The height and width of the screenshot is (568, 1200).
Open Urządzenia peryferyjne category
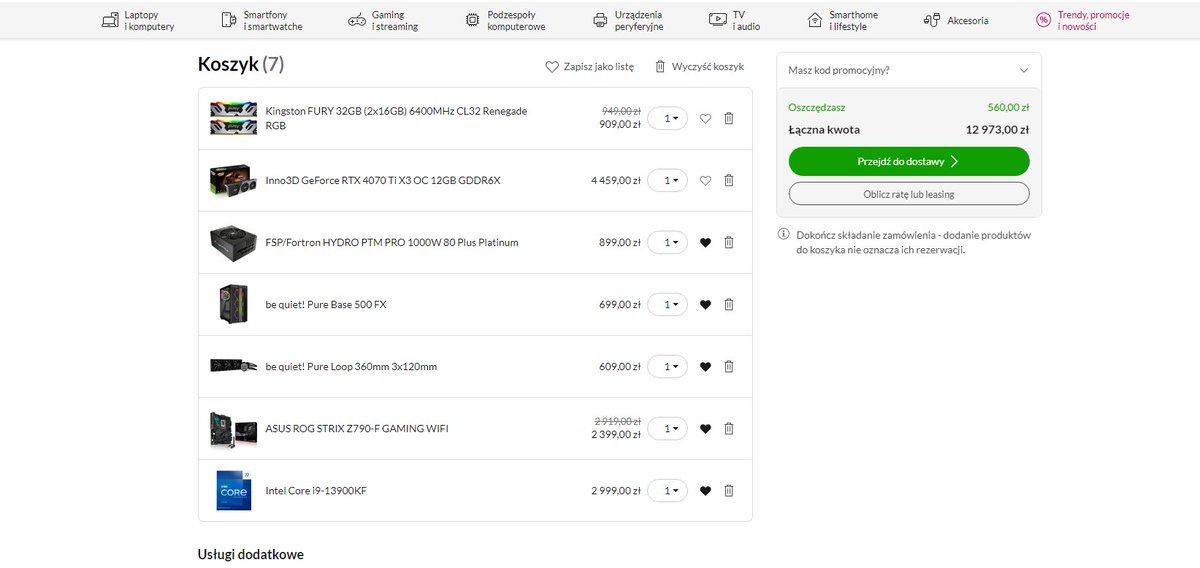pos(628,20)
